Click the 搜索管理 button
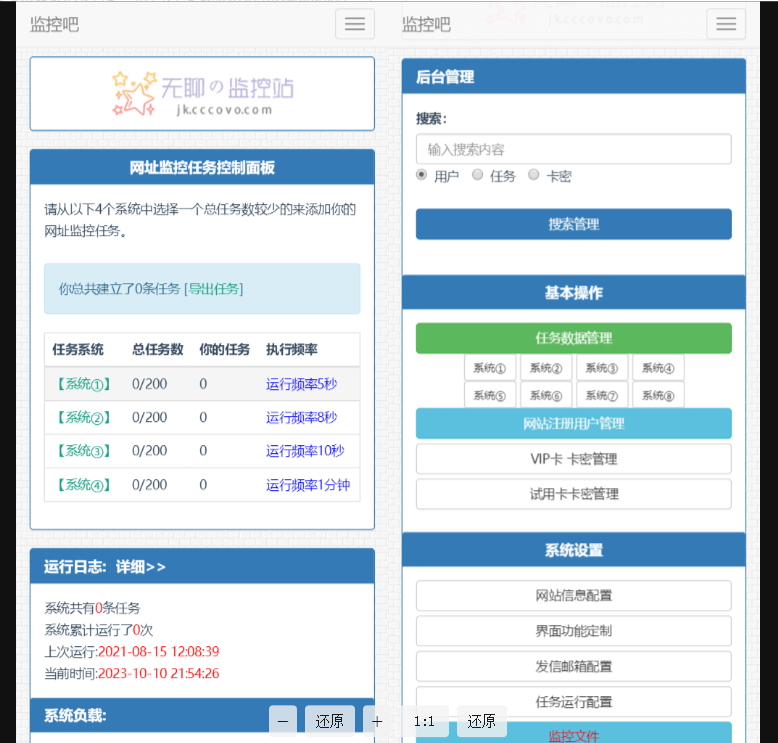The image size is (778, 743). click(x=574, y=224)
